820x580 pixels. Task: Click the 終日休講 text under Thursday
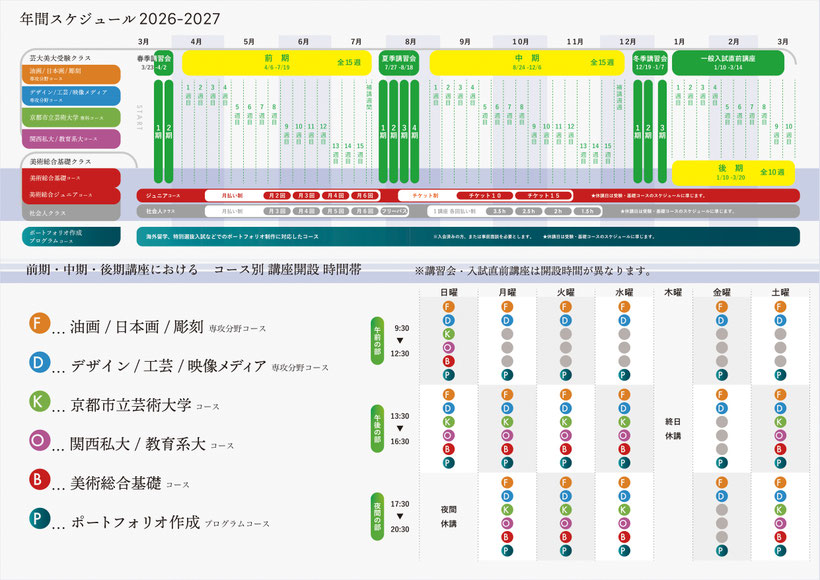[673, 428]
